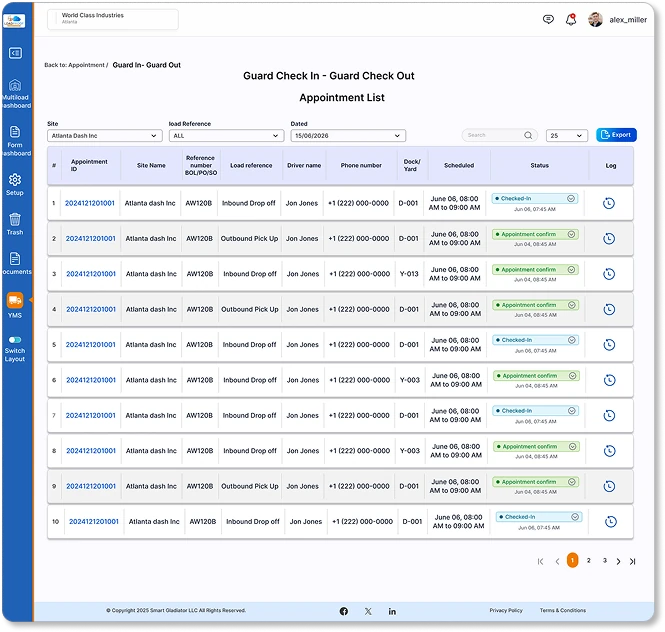Click the World Class Industries company selector

point(113,19)
